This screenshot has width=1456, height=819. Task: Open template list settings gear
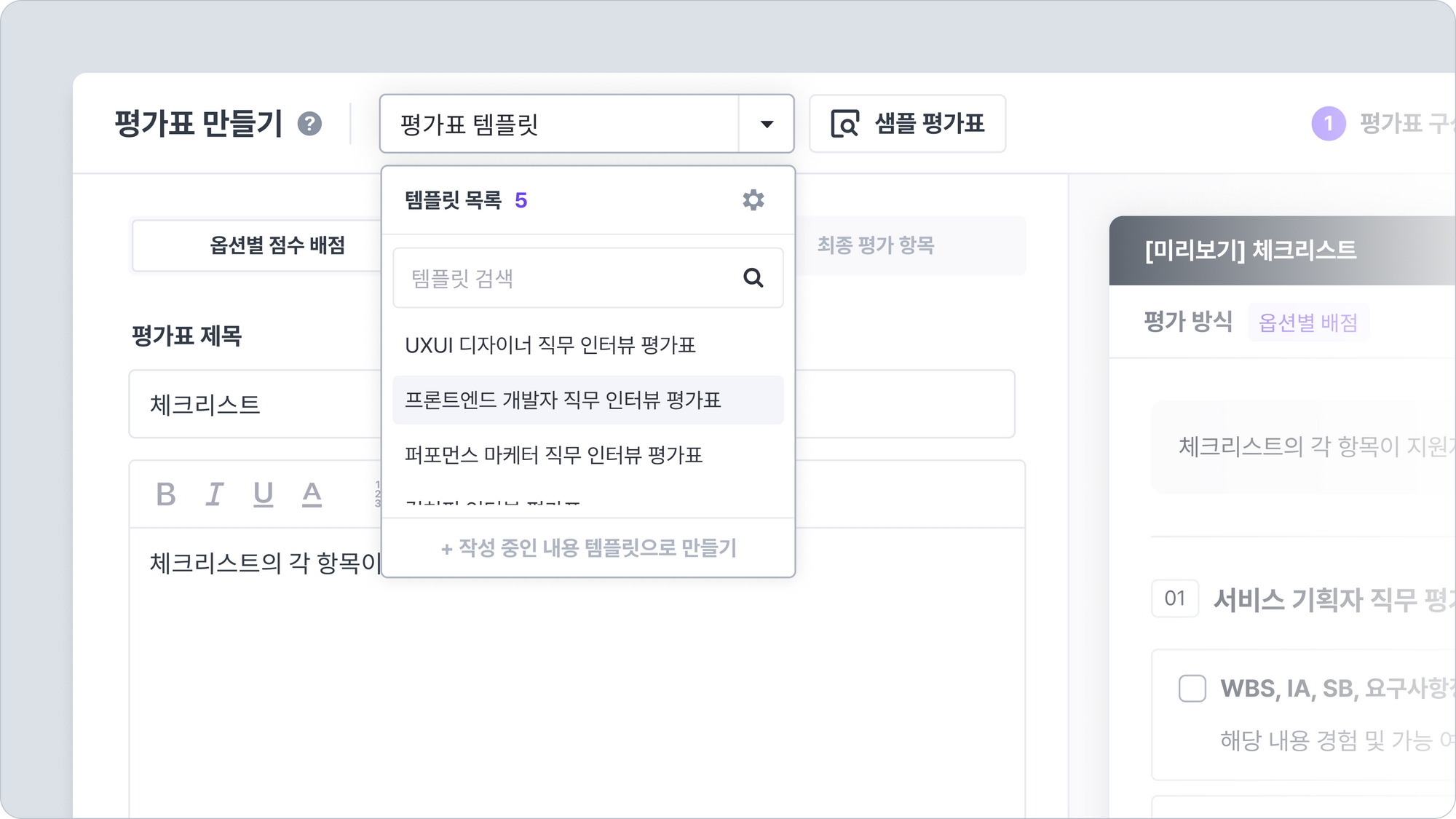coord(753,200)
